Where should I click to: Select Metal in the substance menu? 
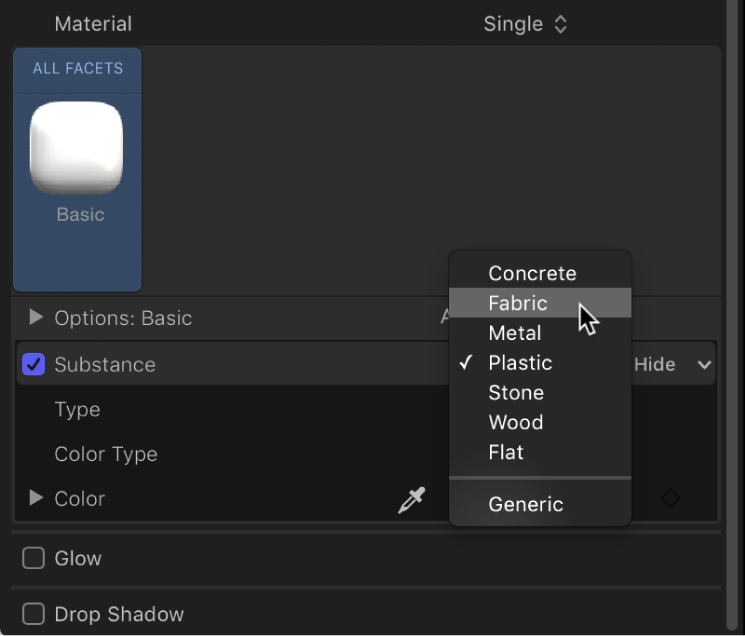(515, 333)
